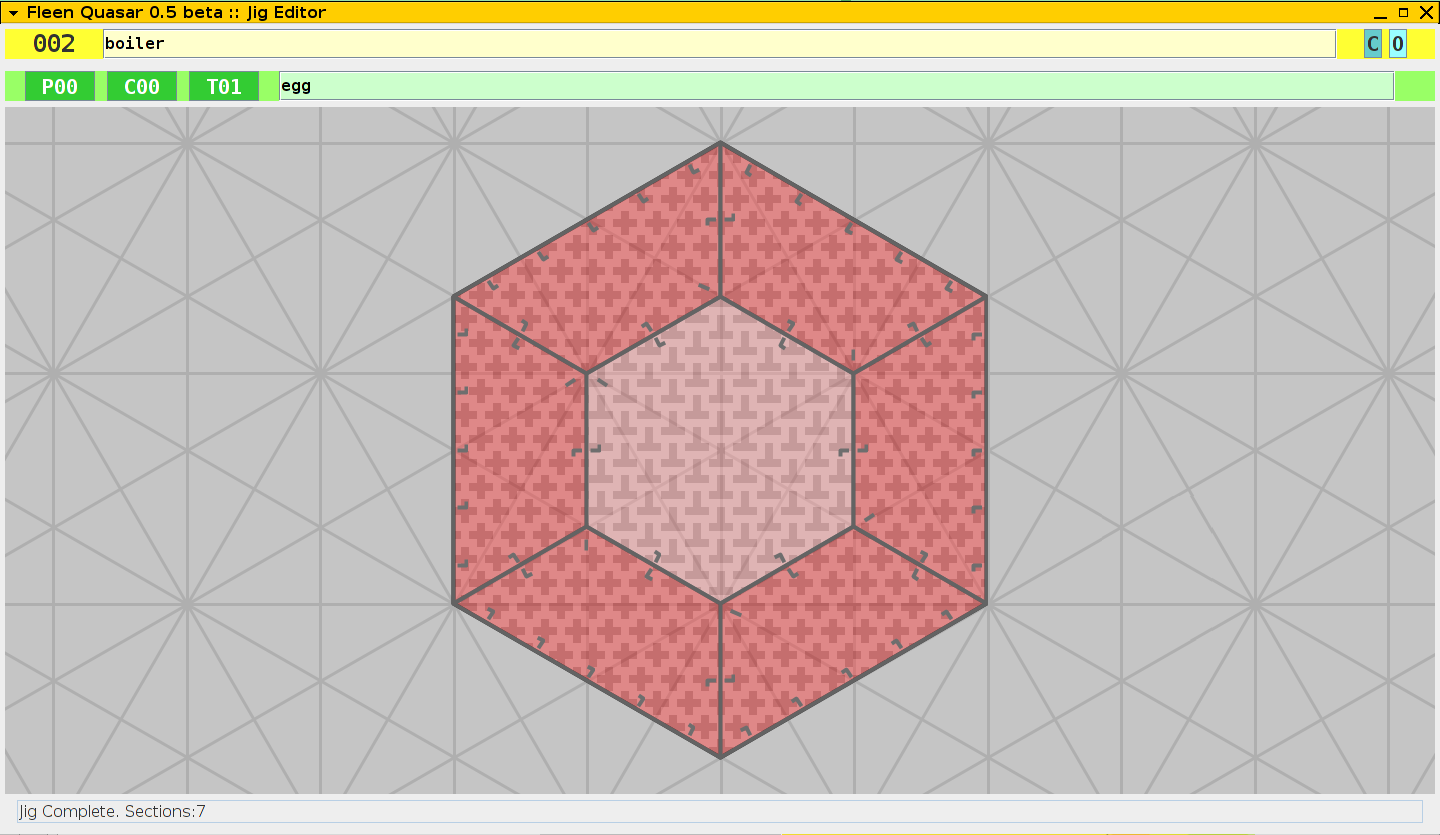Click the 'Jig Complete' status bar

(x=719, y=811)
